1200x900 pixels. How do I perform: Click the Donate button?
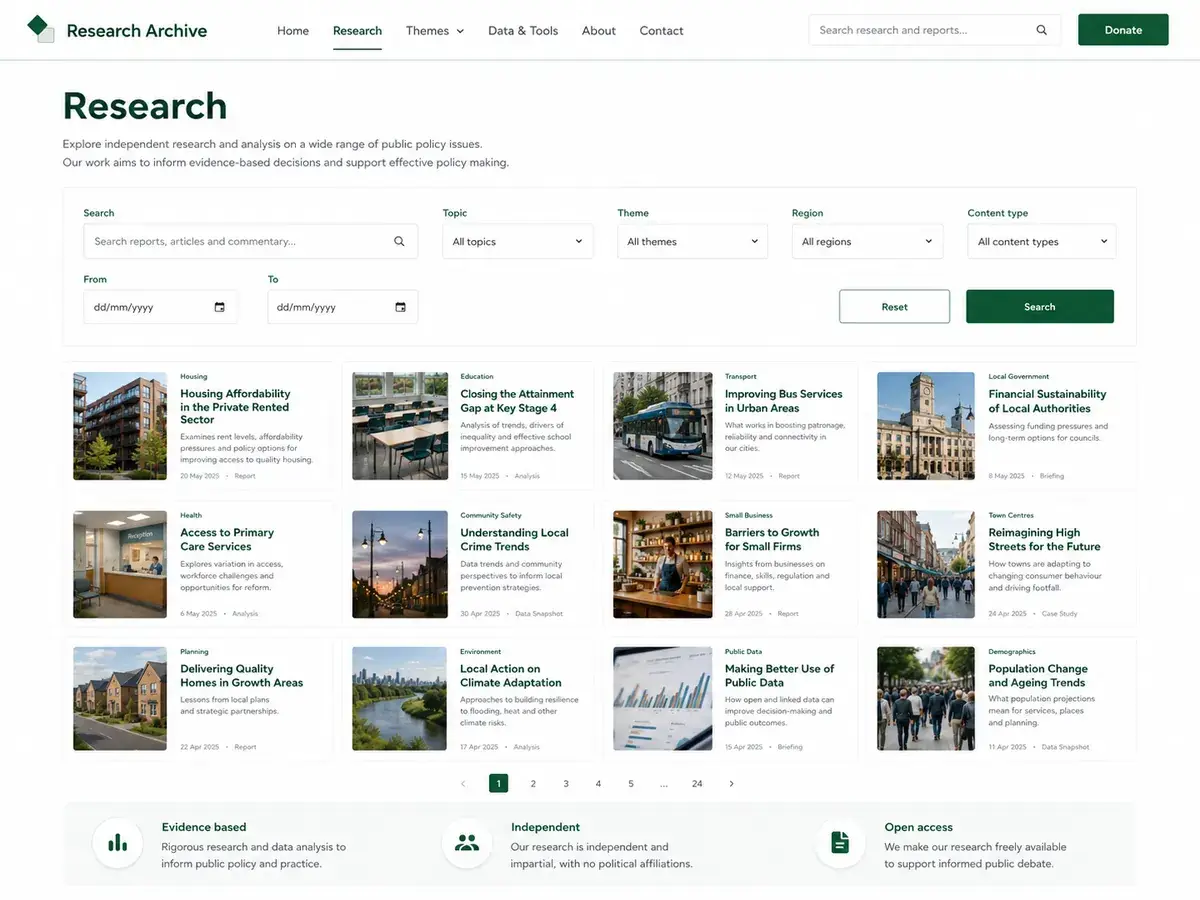pyautogui.click(x=1123, y=30)
